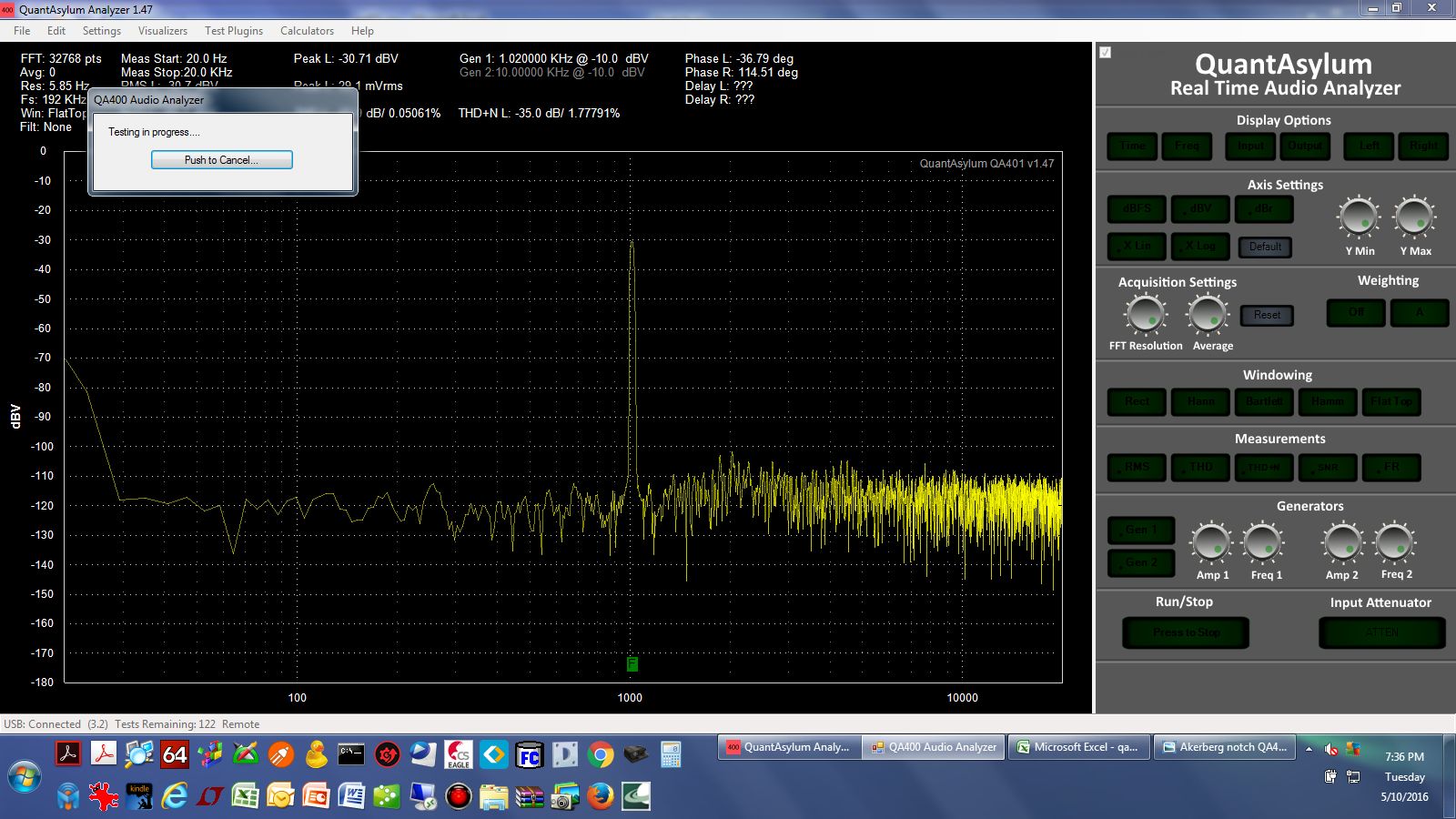Screen dimensions: 1456x819
Task: Click the FFT Resolution knob
Action: coord(1145,315)
